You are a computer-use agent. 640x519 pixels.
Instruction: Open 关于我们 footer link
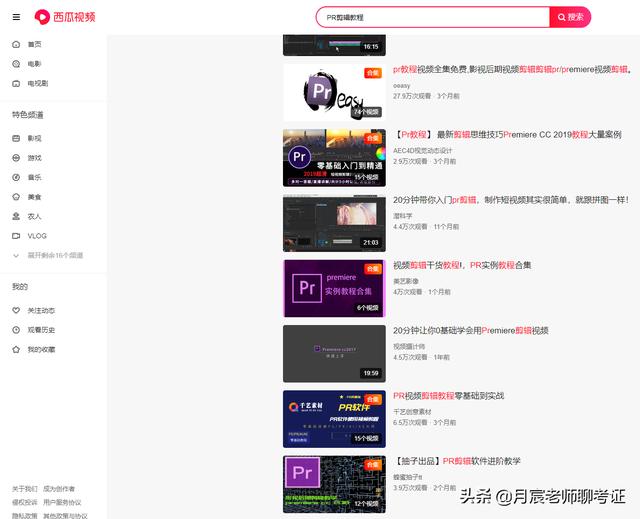pos(24,489)
